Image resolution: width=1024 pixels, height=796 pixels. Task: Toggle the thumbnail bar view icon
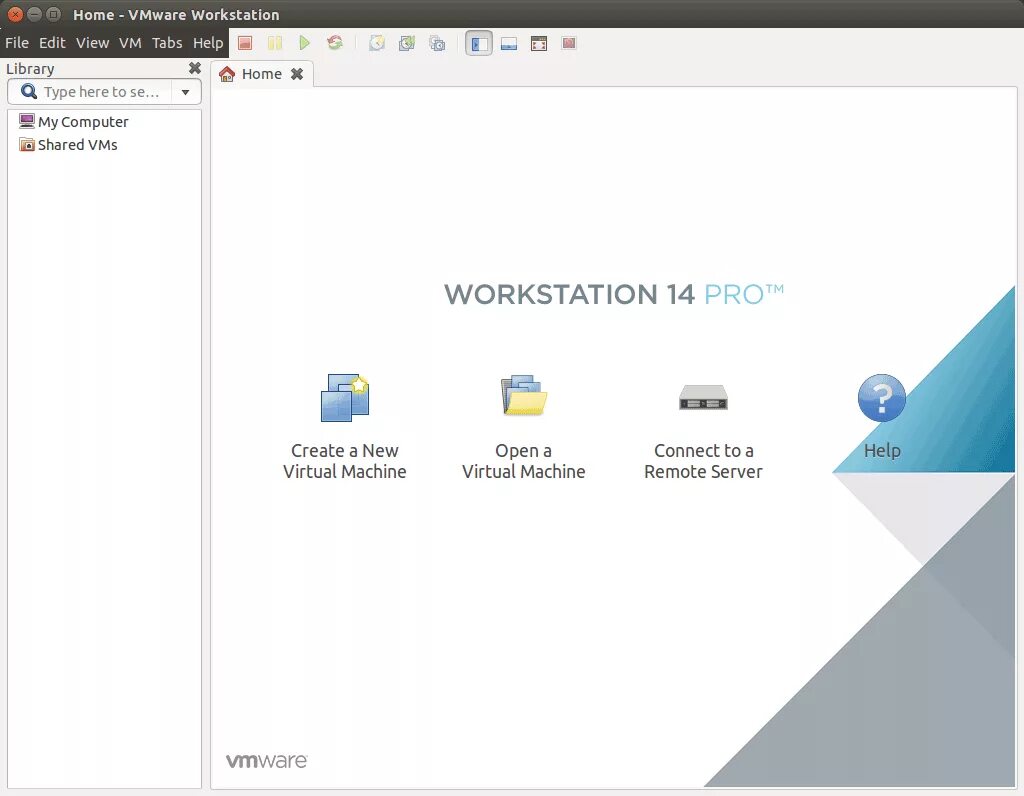pos(509,43)
